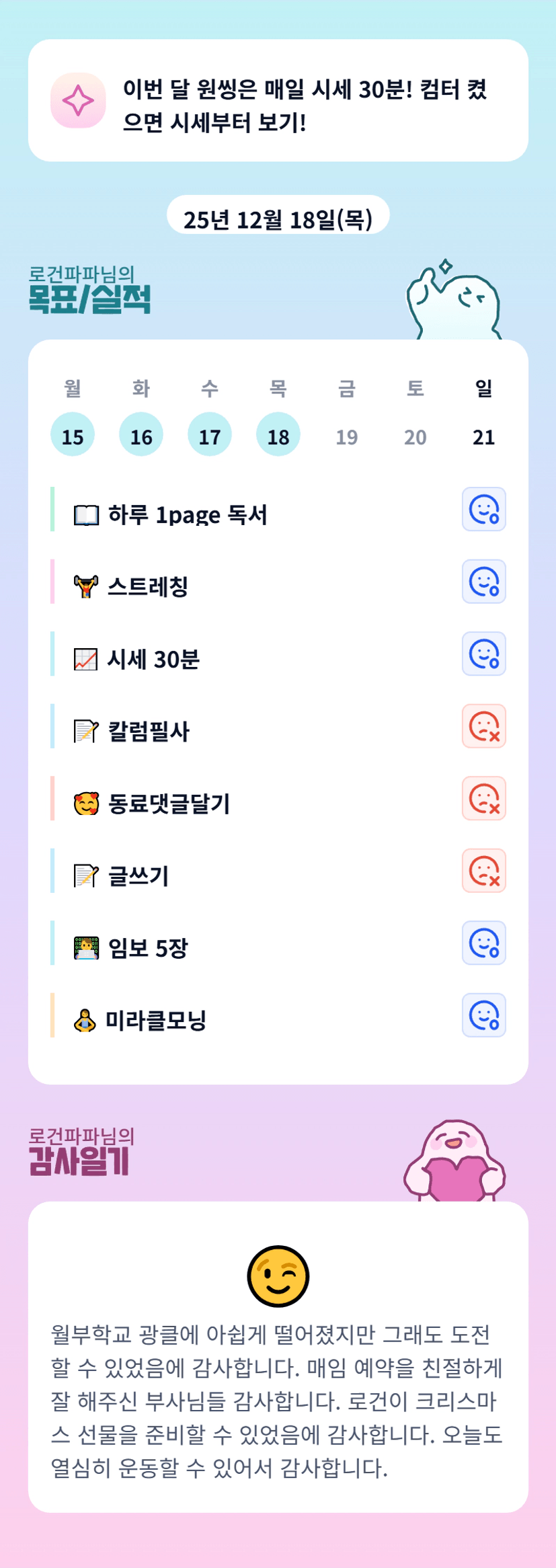Open the 25년 12월 18일(목) date selector
This screenshot has height=1568, width=556.
278,217
